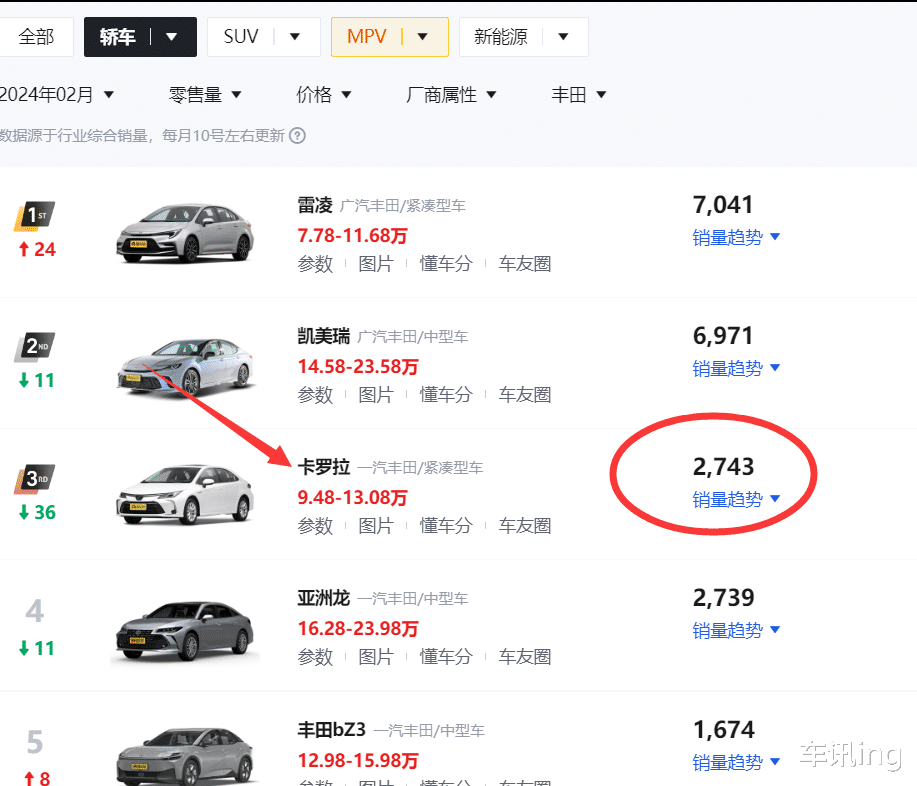This screenshot has width=917, height=786.
Task: Open 图片 for 卡罗拉
Action: click(x=375, y=526)
